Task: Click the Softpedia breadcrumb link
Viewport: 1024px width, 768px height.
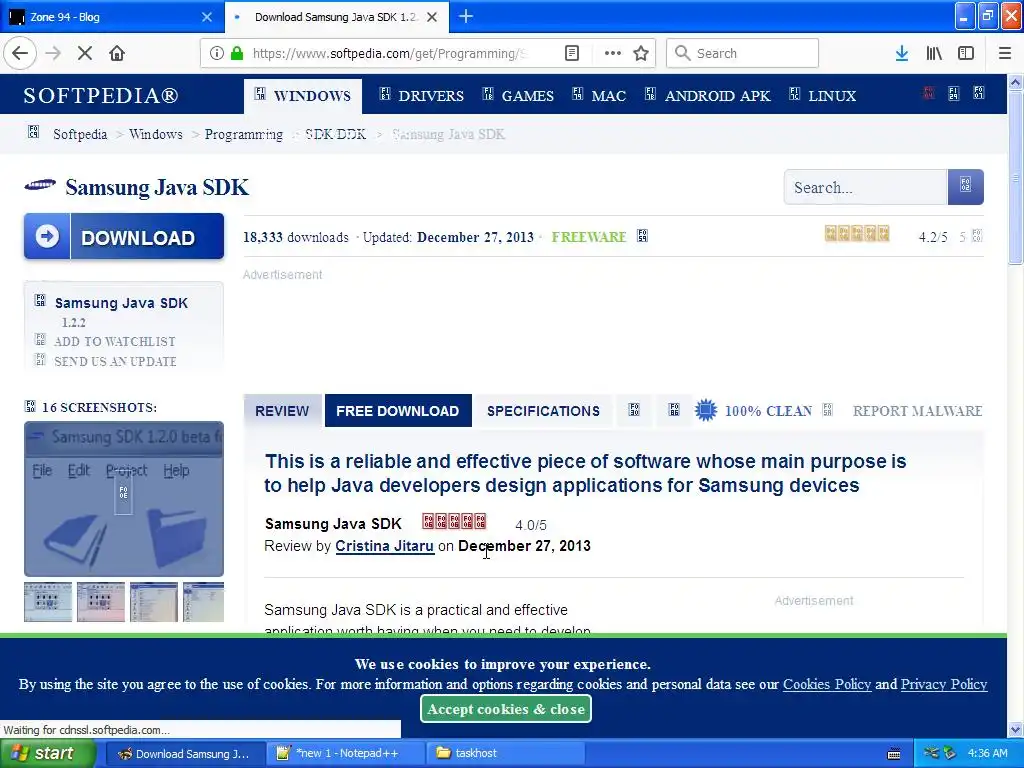Action: tap(80, 134)
